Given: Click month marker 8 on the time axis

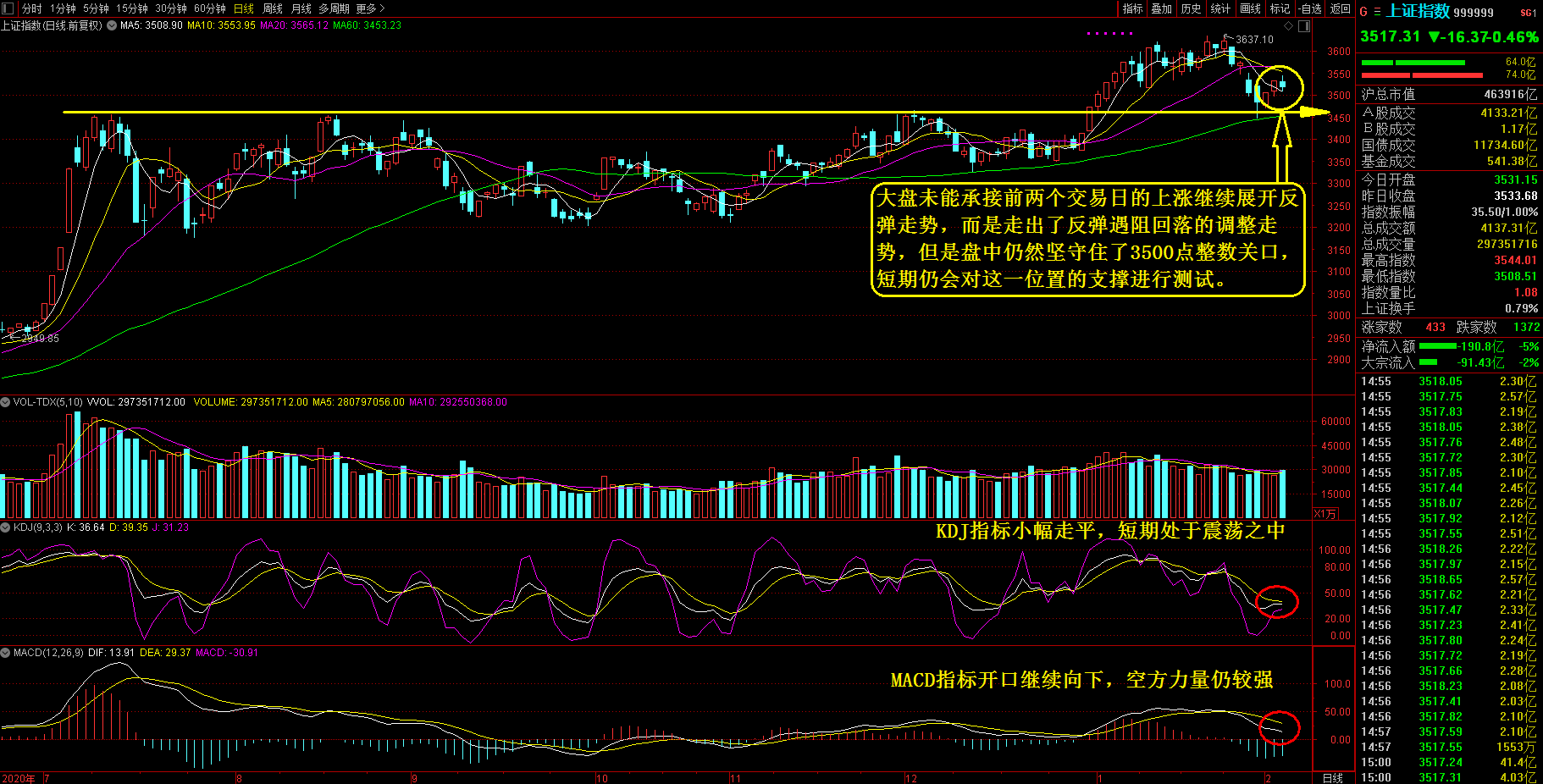Looking at the screenshot, I should click(240, 778).
